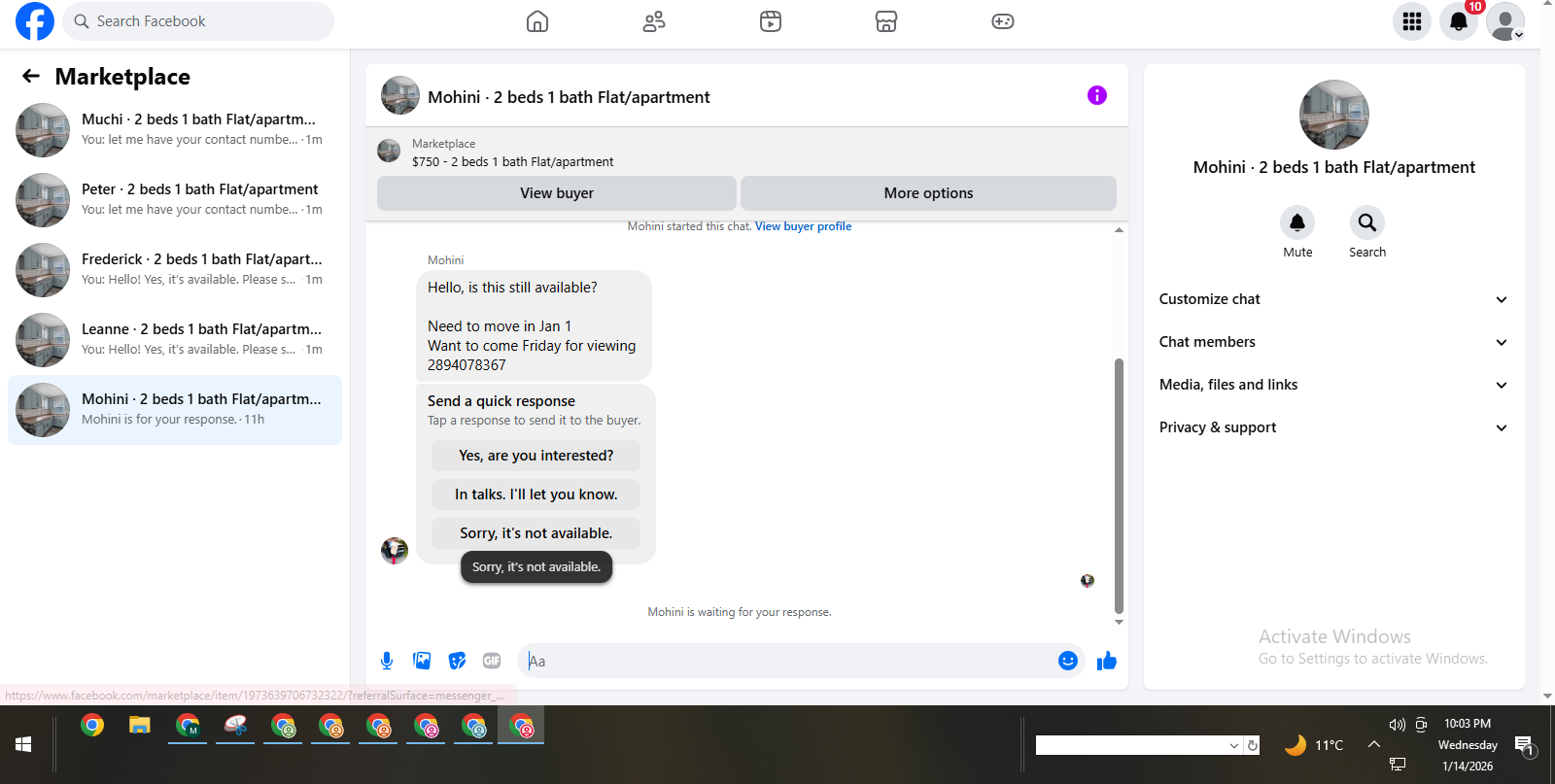Choose a GIF from the GIF icon
This screenshot has width=1555, height=784.
click(492, 661)
